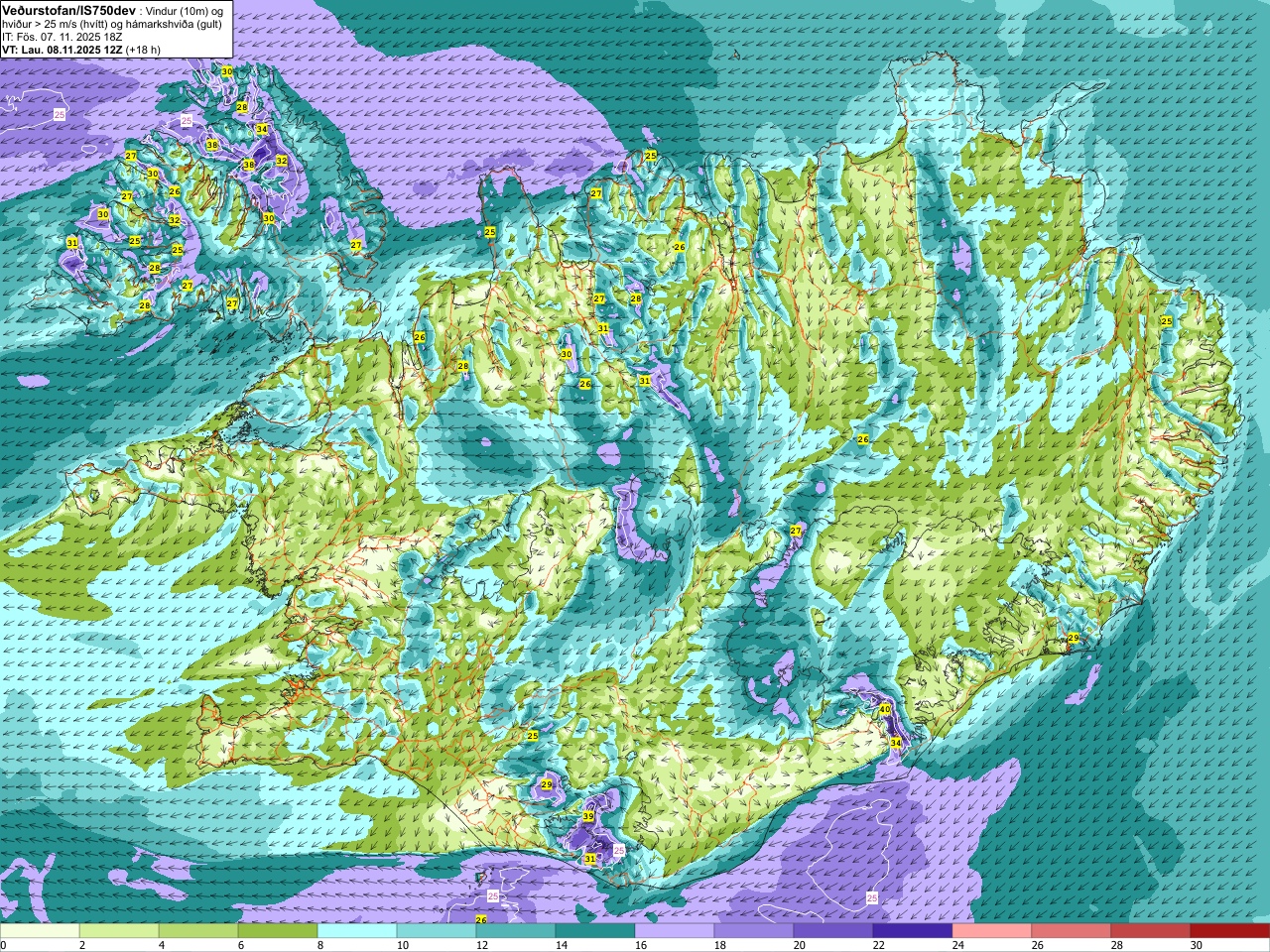Click the legend scale value 0
1270x952 pixels.
tap(4, 945)
